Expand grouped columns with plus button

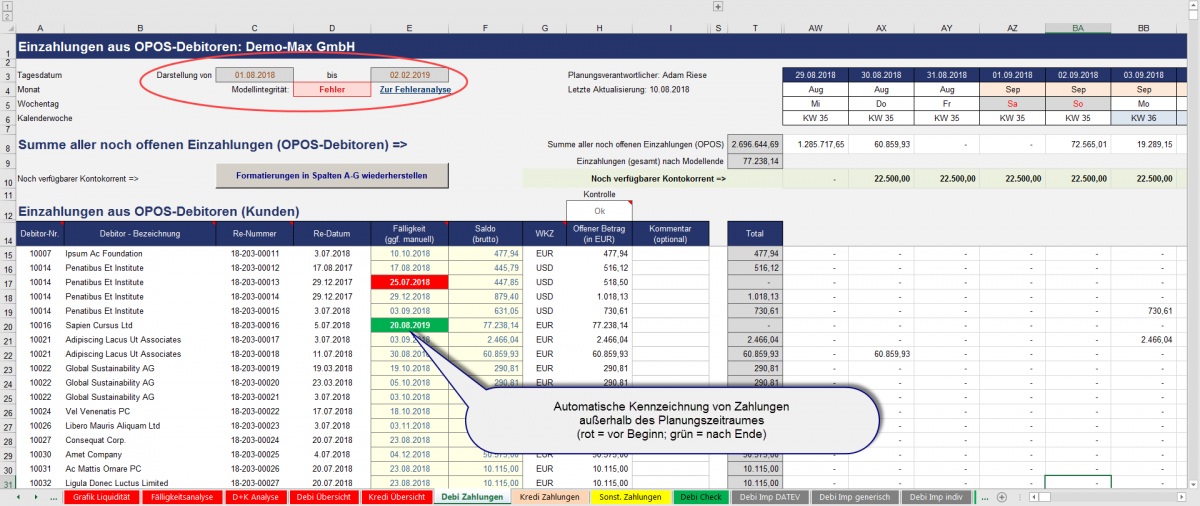[717, 7]
